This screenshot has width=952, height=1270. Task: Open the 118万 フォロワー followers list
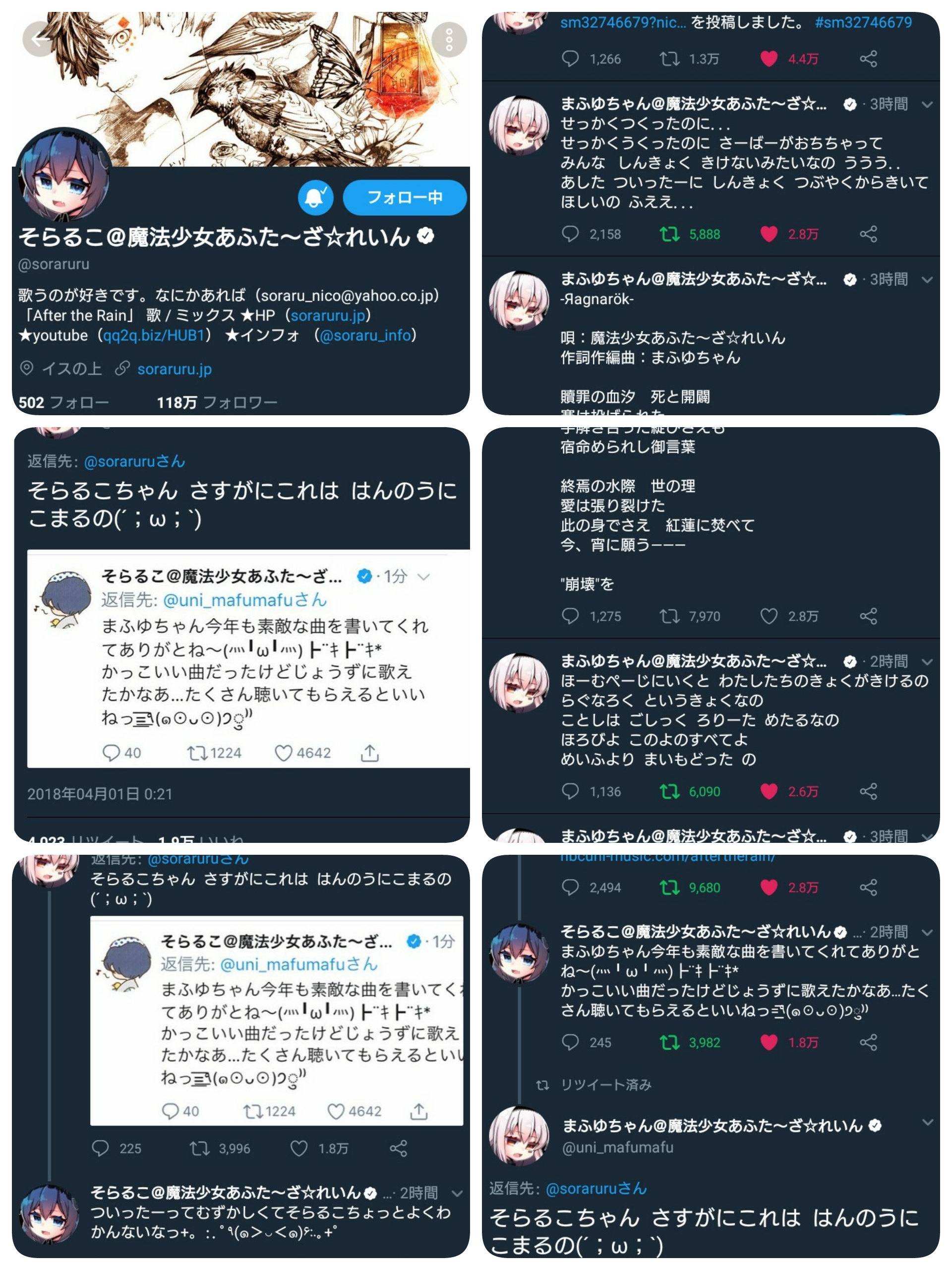217,402
